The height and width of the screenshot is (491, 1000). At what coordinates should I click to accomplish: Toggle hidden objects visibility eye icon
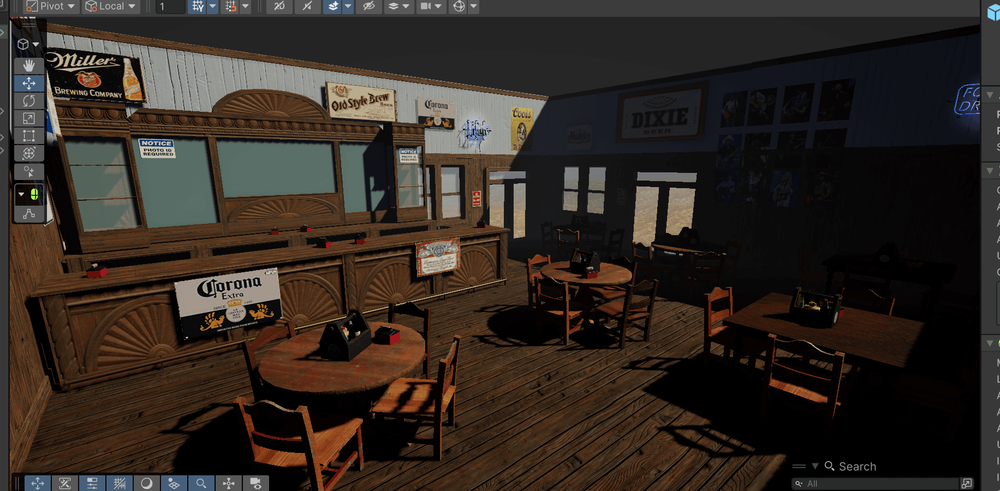tap(369, 6)
